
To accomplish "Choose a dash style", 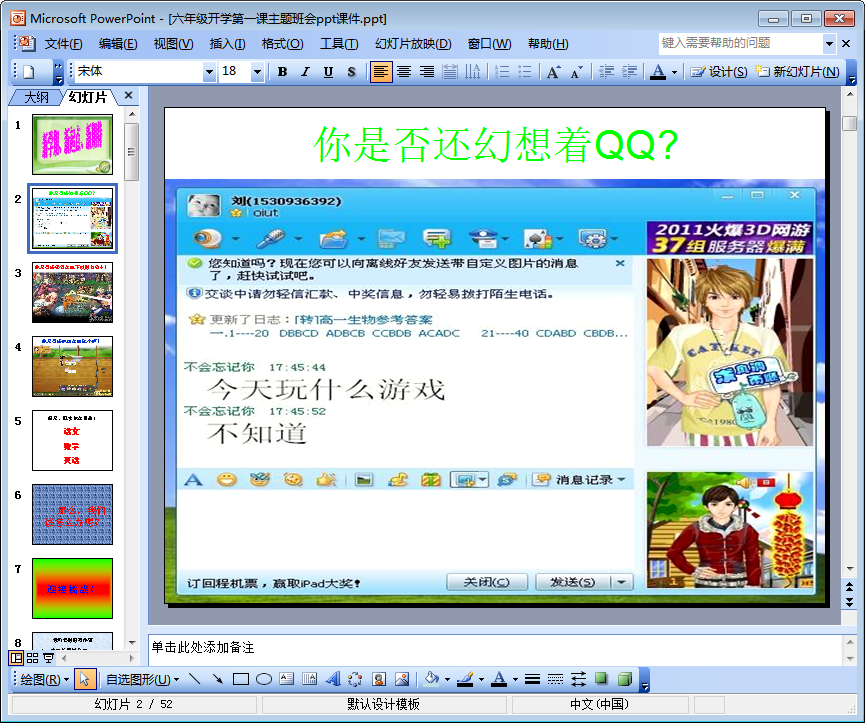I will [556, 679].
